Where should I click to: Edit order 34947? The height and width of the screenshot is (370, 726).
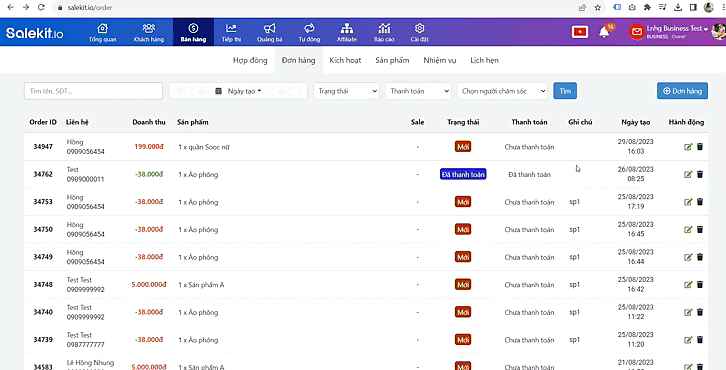[x=688, y=147]
